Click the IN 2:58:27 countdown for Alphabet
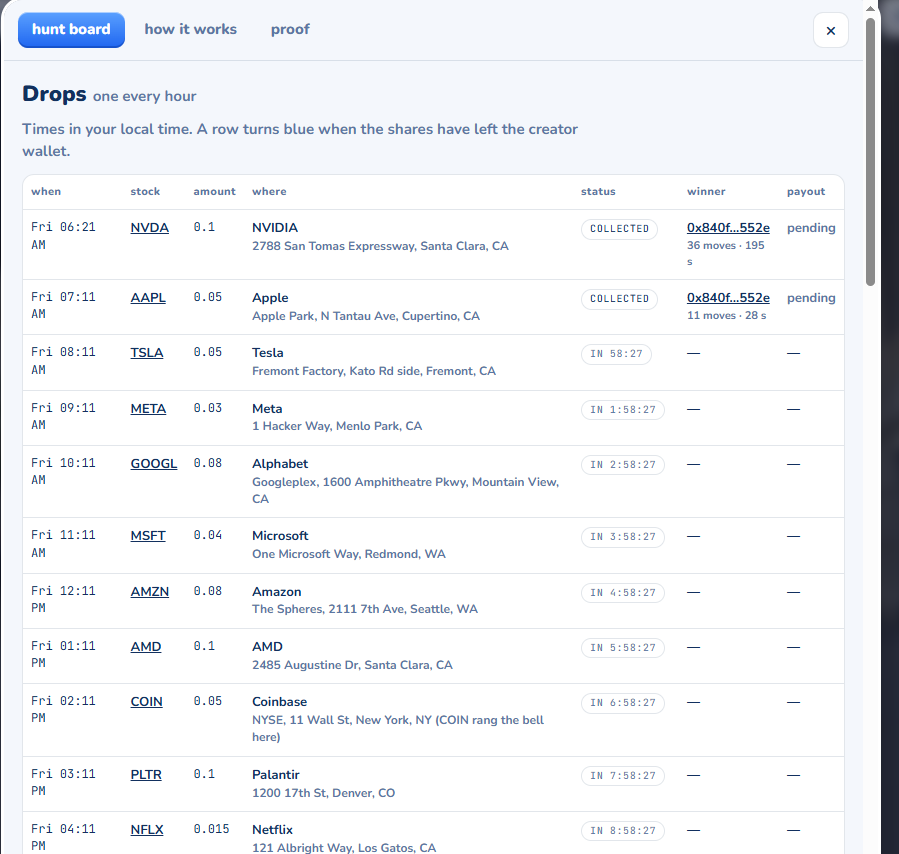The height and width of the screenshot is (854, 899). pos(623,465)
